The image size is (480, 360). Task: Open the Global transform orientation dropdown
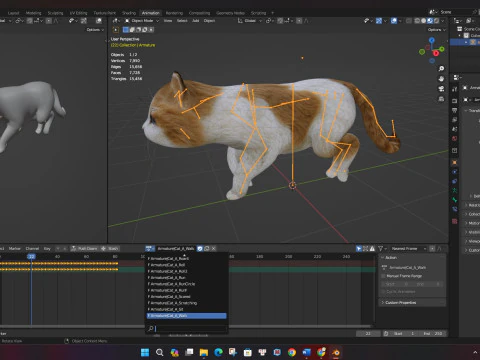coord(249,21)
